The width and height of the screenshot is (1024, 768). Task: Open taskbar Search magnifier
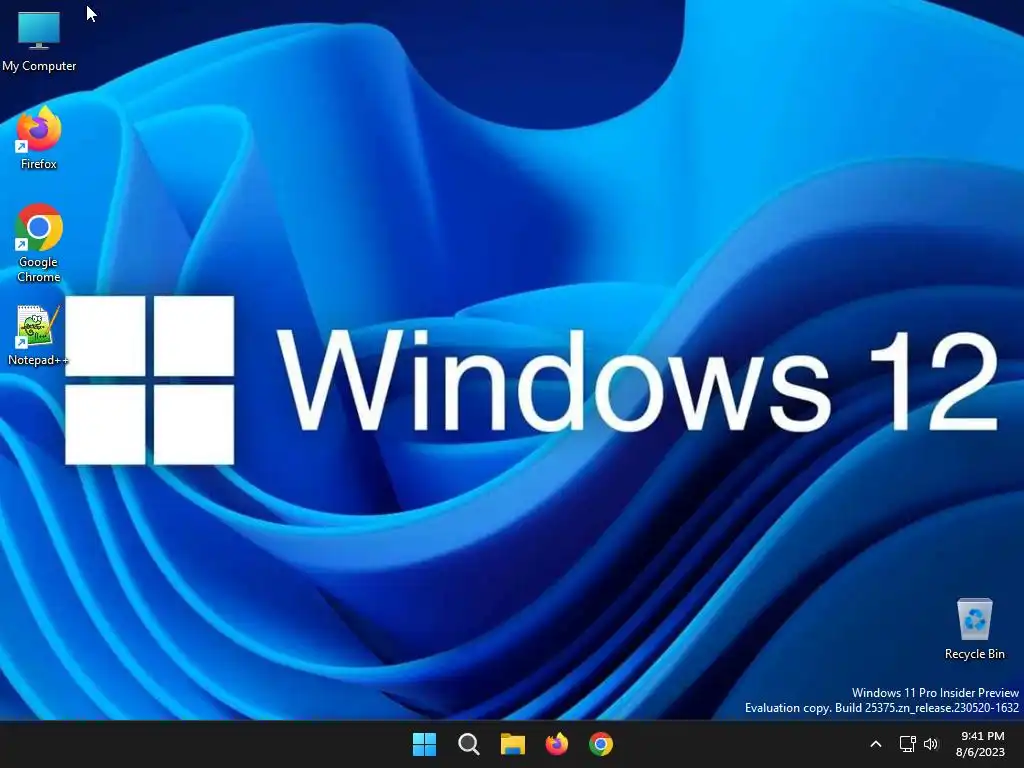point(468,744)
